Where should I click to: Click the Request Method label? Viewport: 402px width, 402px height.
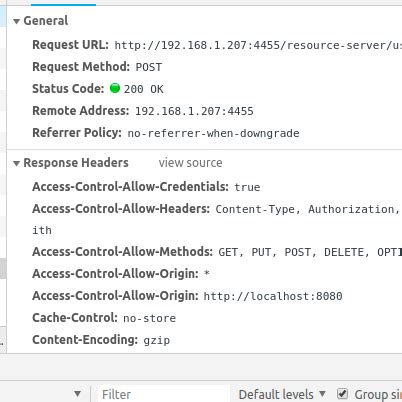pyautogui.click(x=81, y=67)
